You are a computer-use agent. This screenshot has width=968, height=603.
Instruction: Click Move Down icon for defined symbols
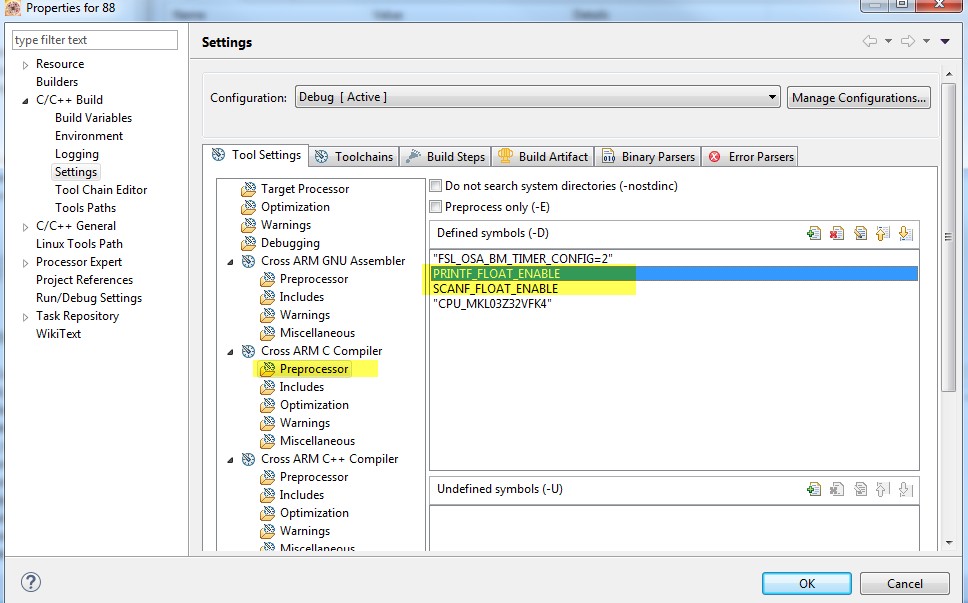pos(906,233)
